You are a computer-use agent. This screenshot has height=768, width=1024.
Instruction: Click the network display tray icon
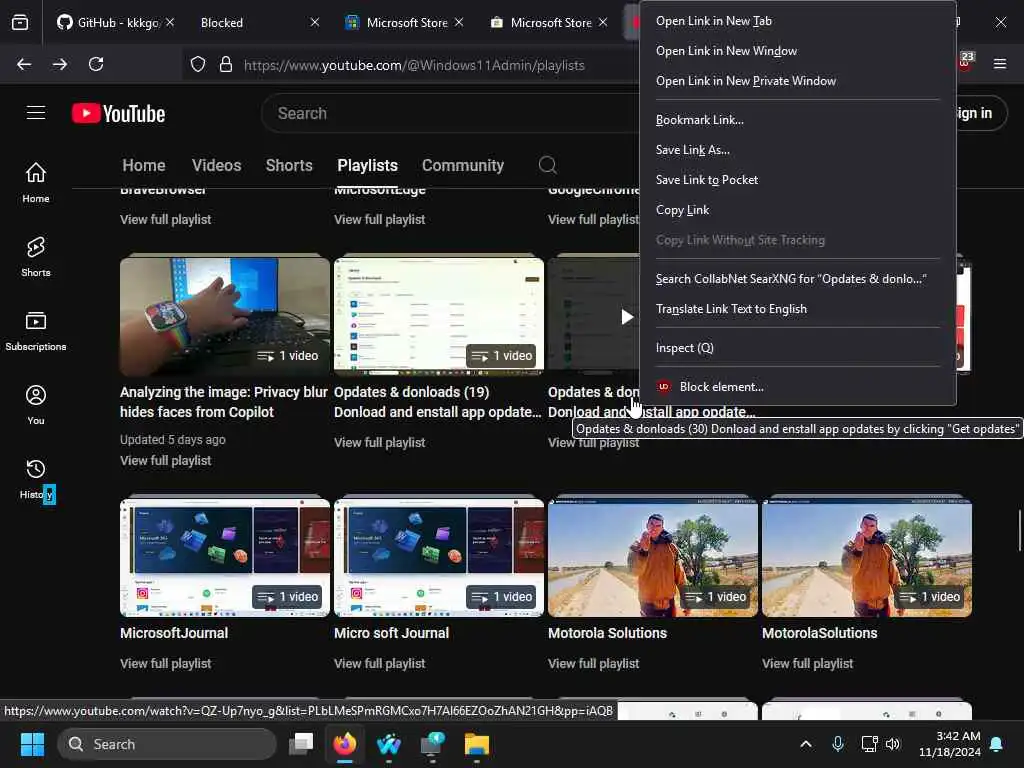(869, 744)
